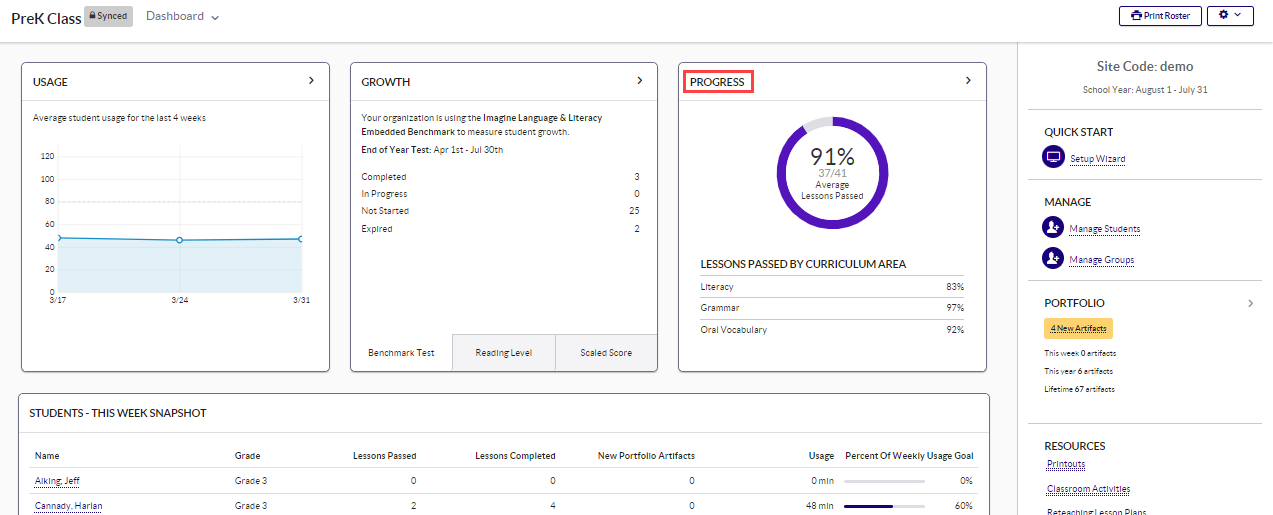Expand the Portfolio section chevron
This screenshot has height=515, width=1273.
[x=1250, y=303]
